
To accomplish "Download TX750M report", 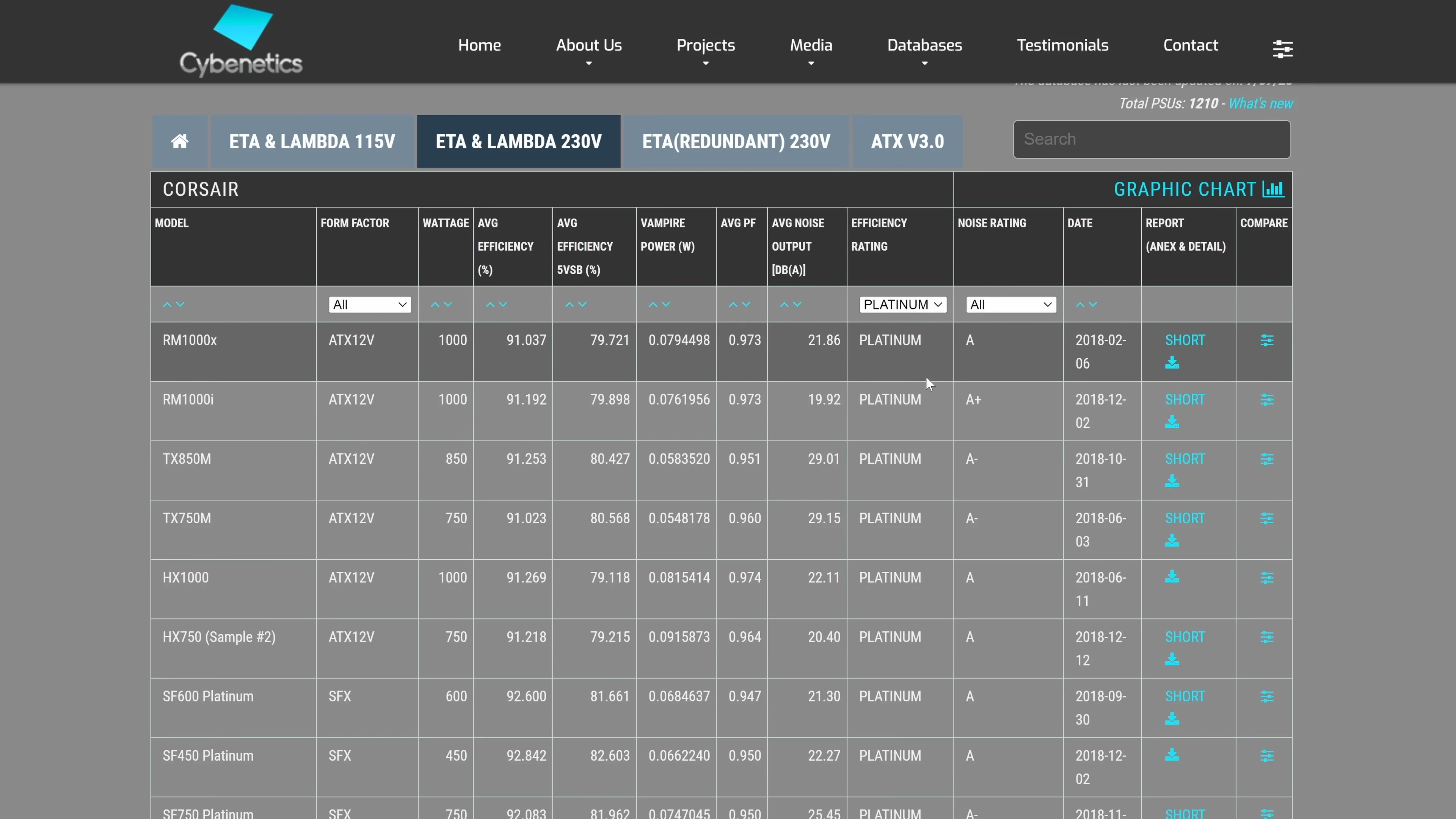I will [1172, 541].
